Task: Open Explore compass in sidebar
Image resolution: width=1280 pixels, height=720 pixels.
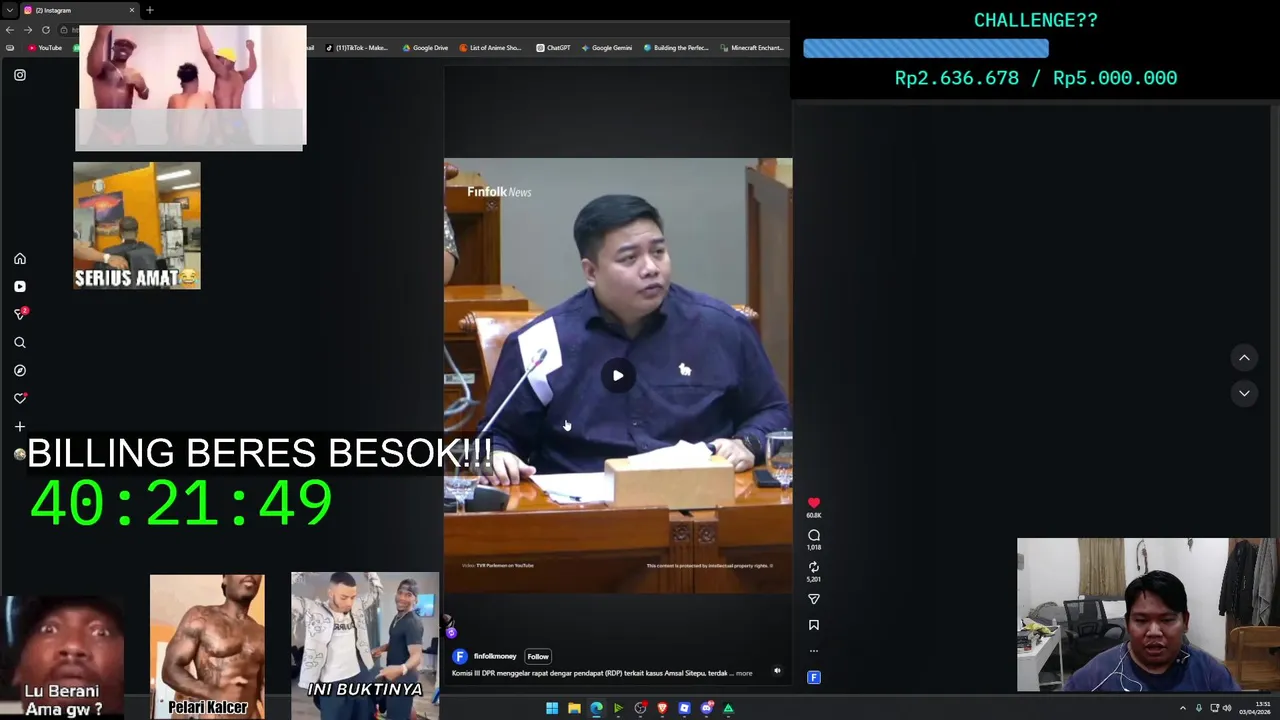Action: coord(20,371)
